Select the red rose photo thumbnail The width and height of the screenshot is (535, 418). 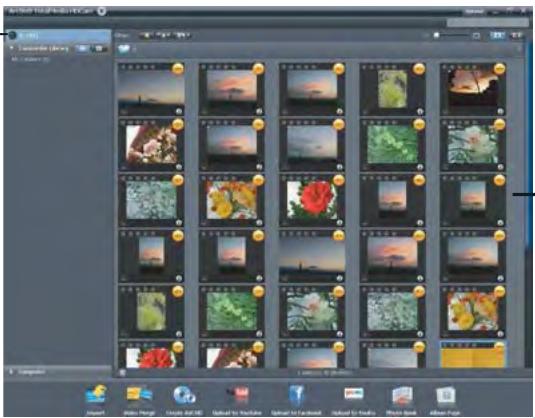[x=312, y=200]
